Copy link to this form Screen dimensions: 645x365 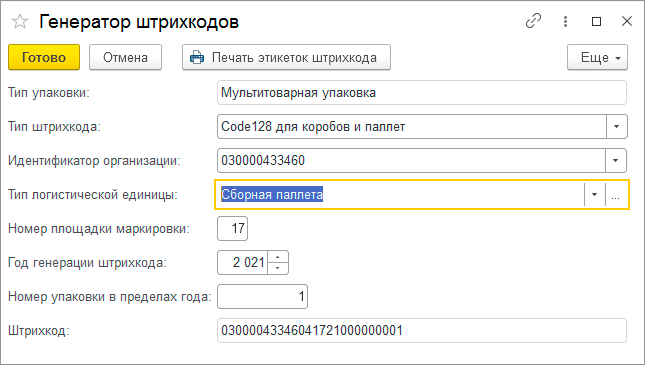[534, 21]
